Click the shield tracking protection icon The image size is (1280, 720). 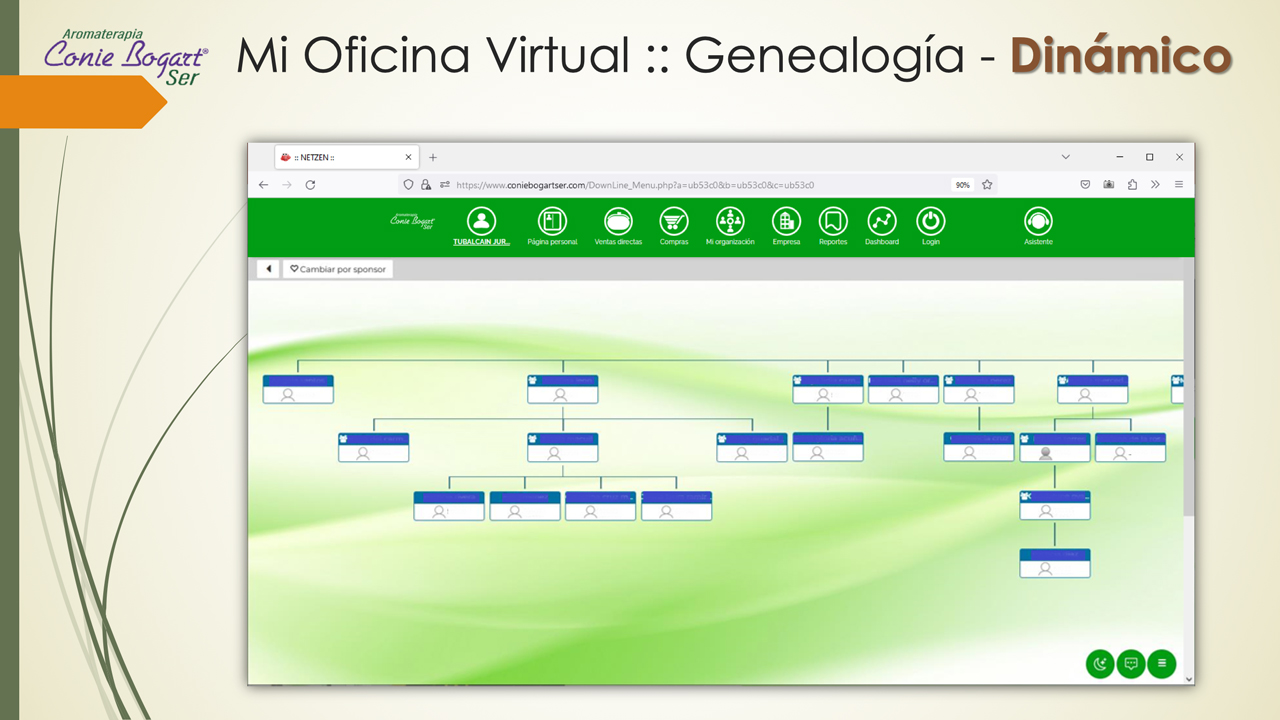pyautogui.click(x=408, y=185)
